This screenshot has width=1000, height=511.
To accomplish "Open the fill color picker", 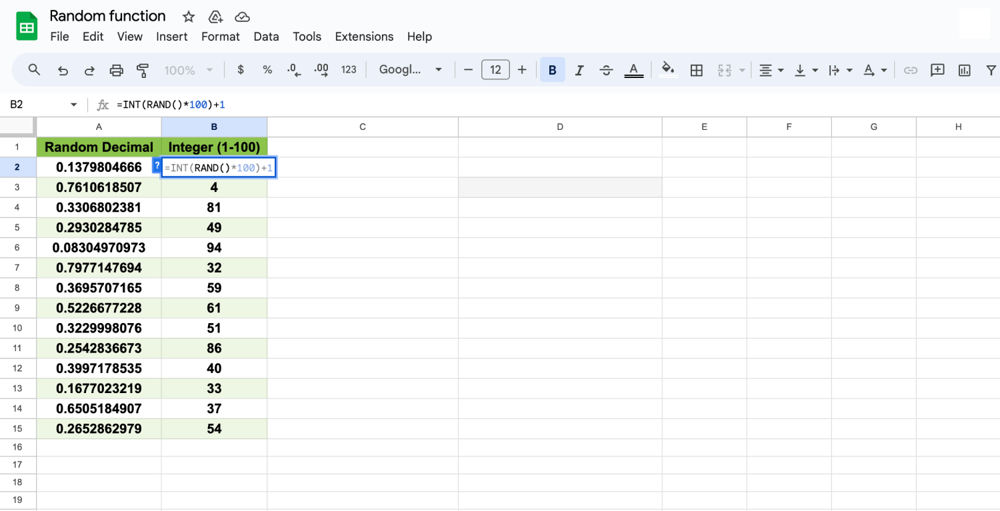I will click(x=668, y=70).
